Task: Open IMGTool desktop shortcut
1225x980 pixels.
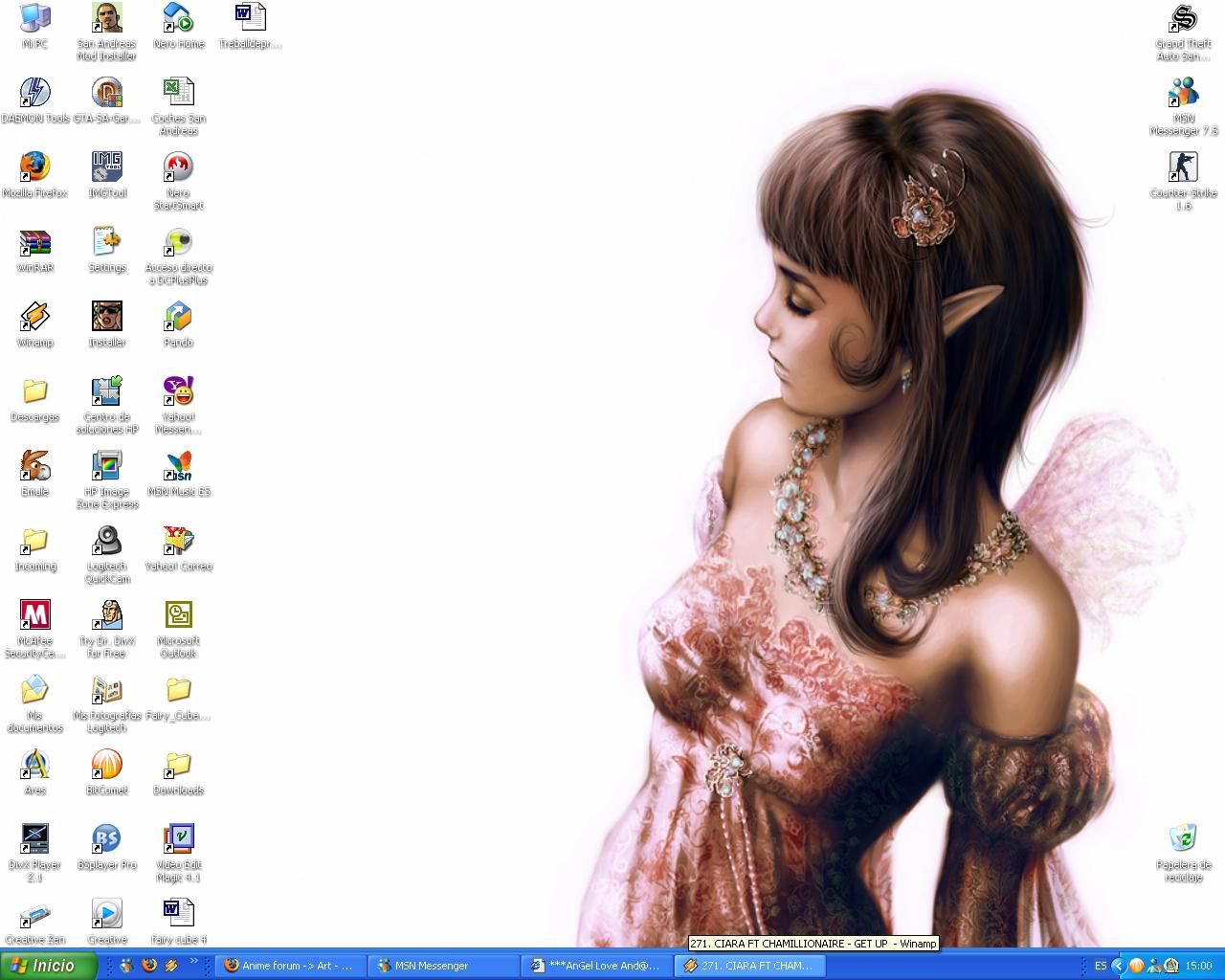Action: (x=106, y=175)
